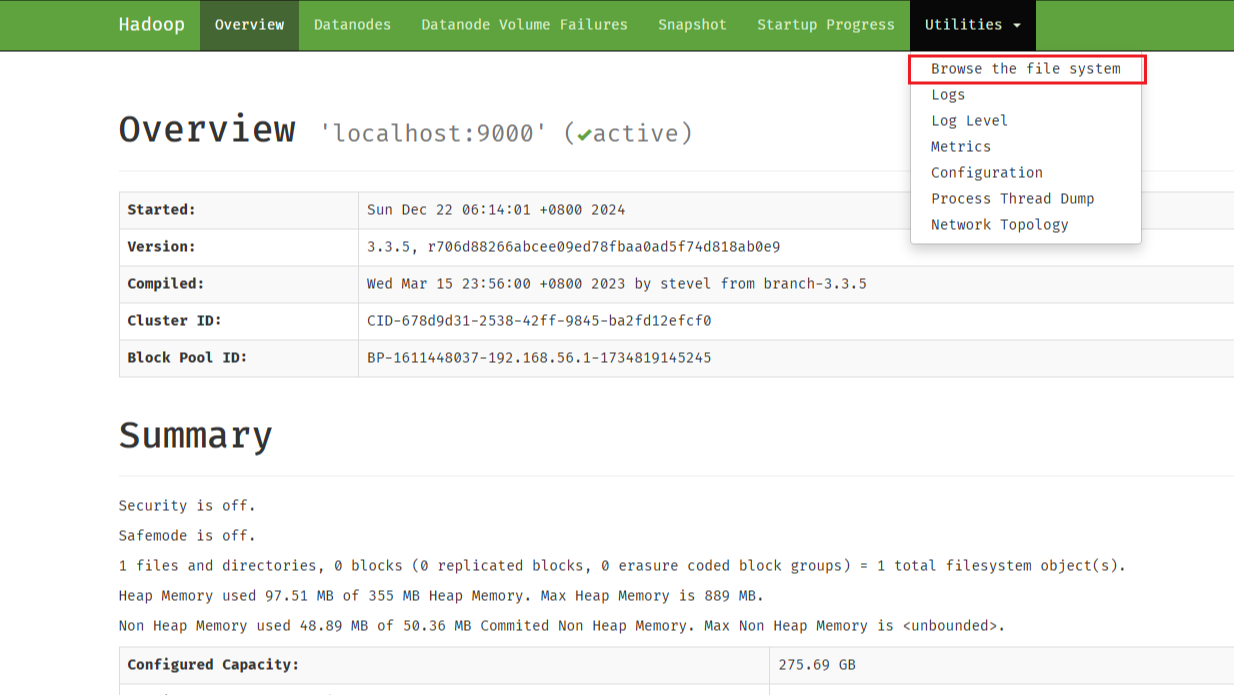Click the Heap Memory used line
This screenshot has height=695, width=1234.
coord(441,596)
